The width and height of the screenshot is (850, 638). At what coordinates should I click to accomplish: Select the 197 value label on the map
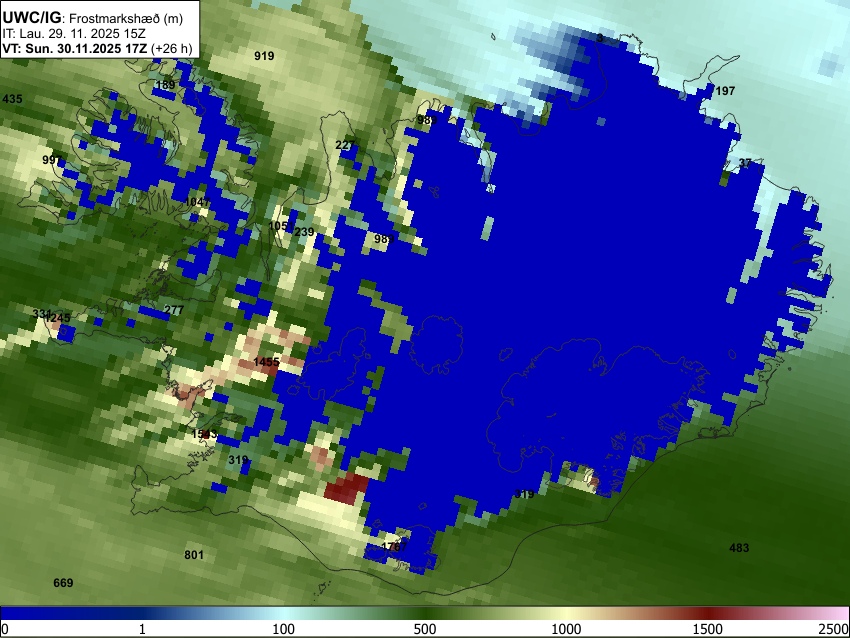pyautogui.click(x=725, y=91)
